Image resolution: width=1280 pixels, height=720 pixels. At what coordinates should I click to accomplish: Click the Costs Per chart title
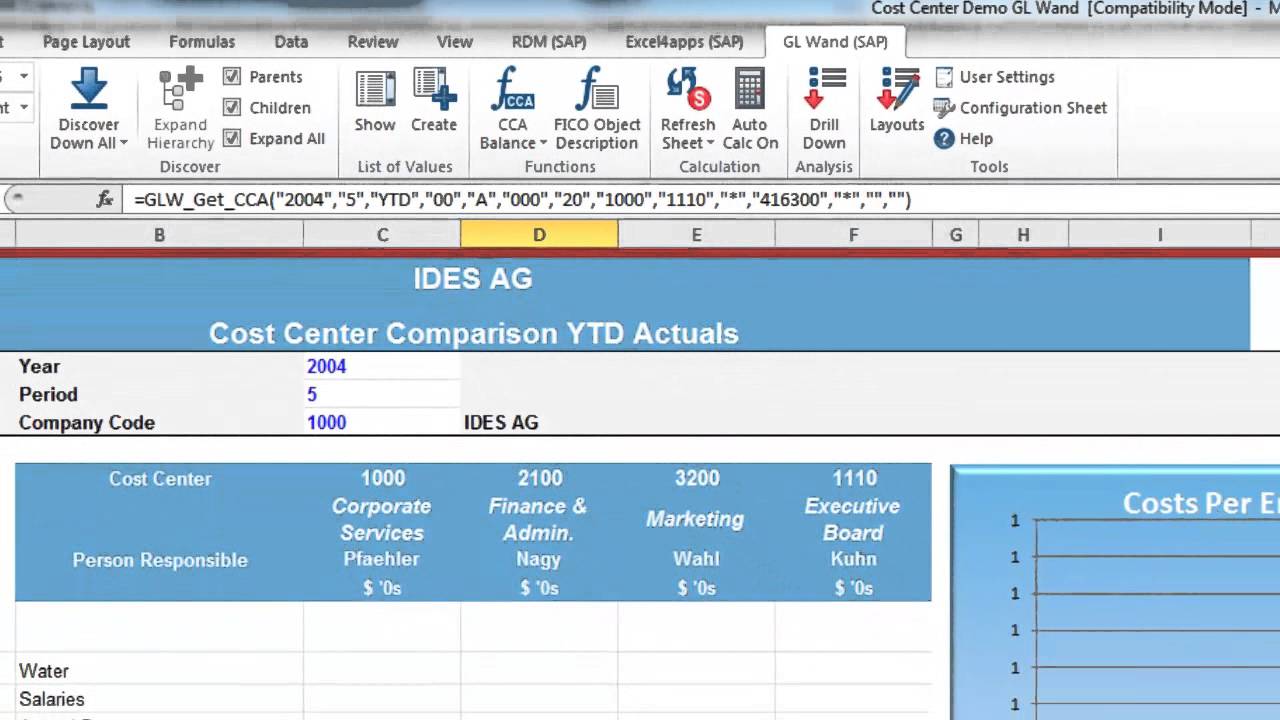point(1200,503)
